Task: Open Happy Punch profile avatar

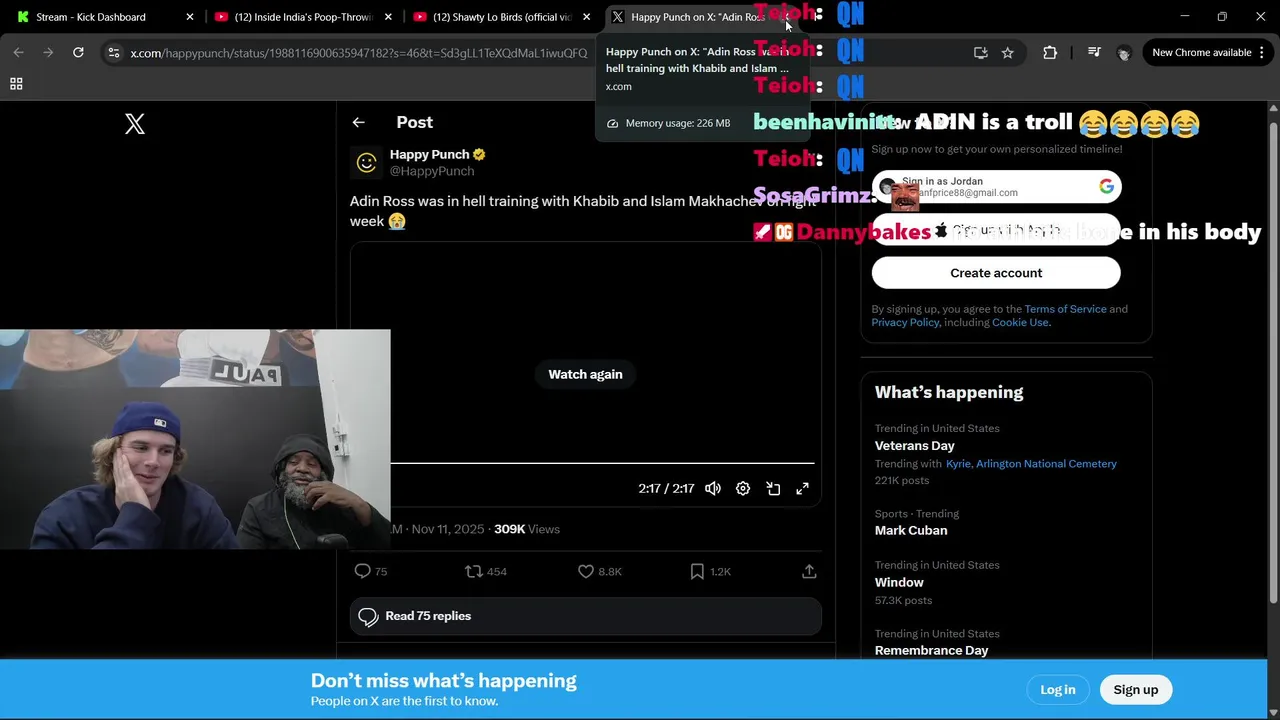Action: coord(366,163)
